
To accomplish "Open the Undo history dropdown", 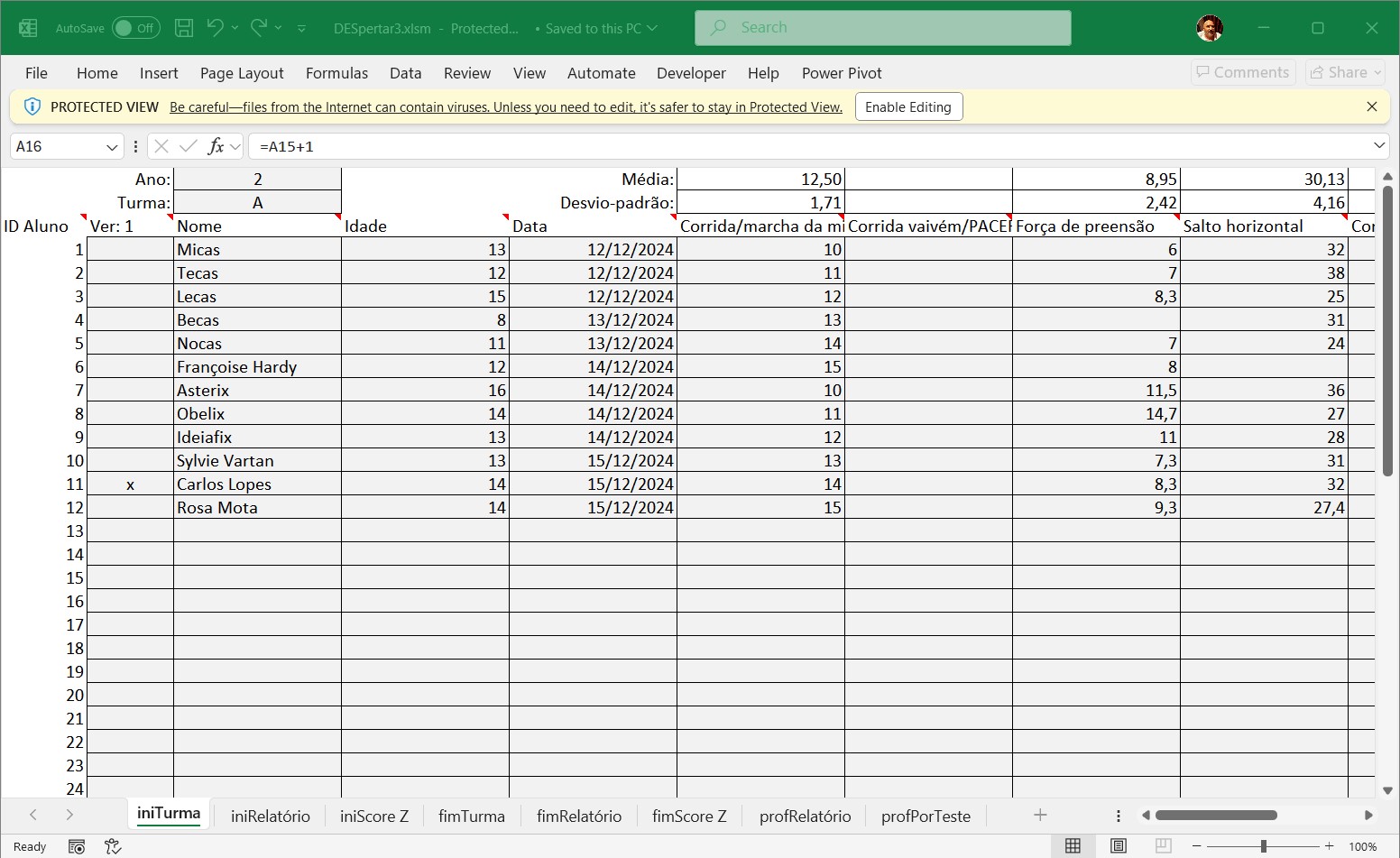I will (235, 28).
